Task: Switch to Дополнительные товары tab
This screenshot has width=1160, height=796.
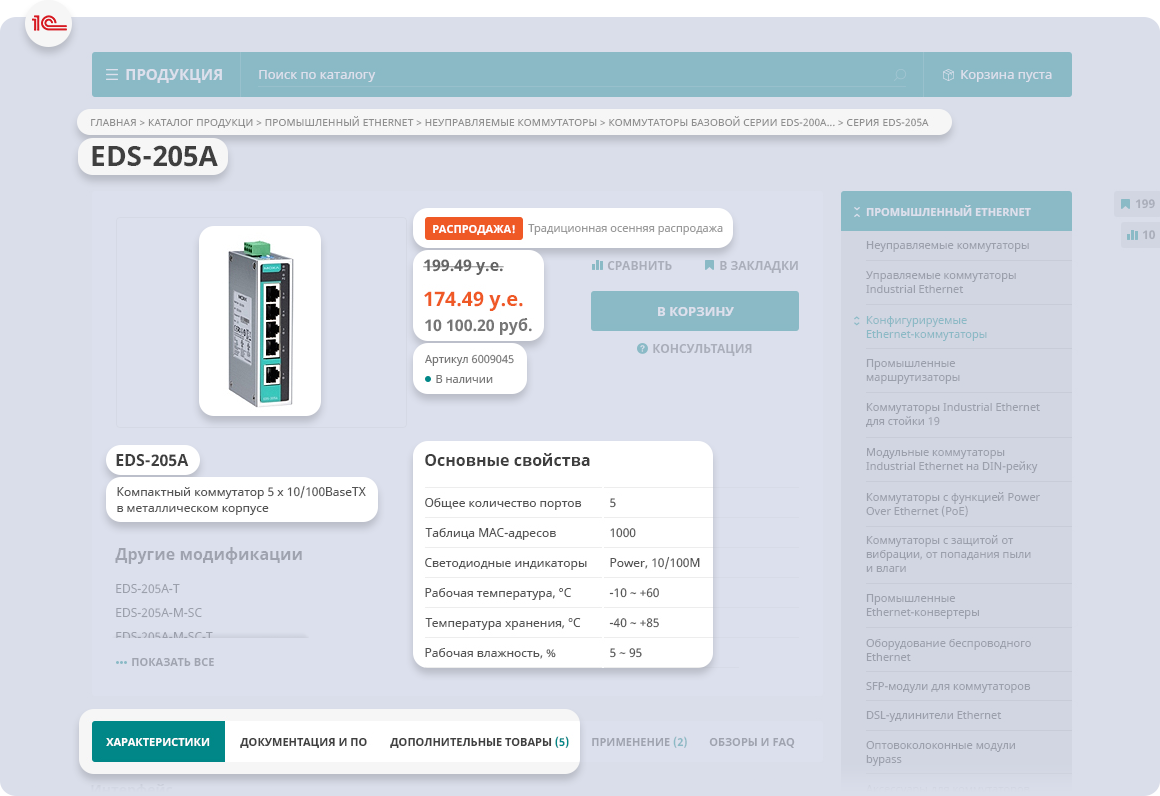Action: tap(479, 741)
